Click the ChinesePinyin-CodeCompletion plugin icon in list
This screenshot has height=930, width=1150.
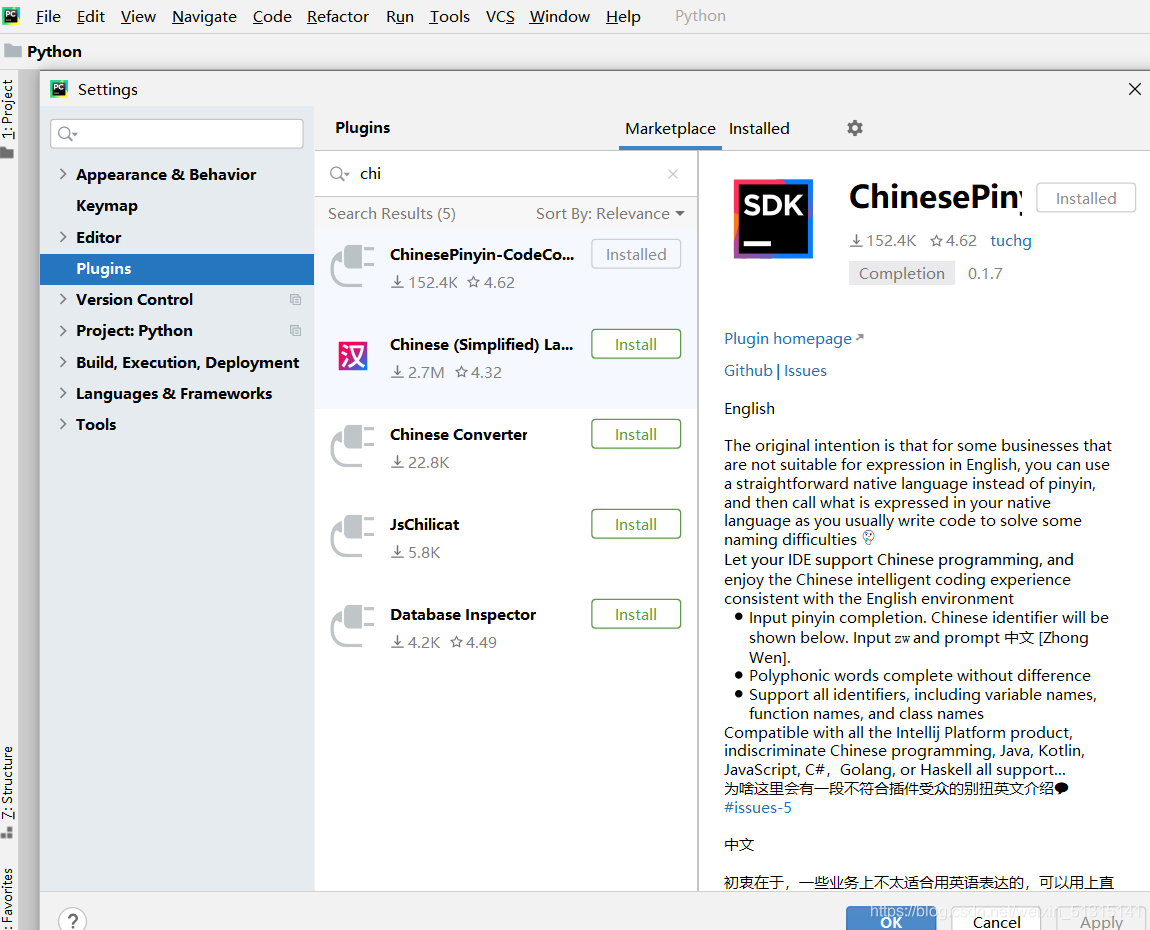click(352, 266)
